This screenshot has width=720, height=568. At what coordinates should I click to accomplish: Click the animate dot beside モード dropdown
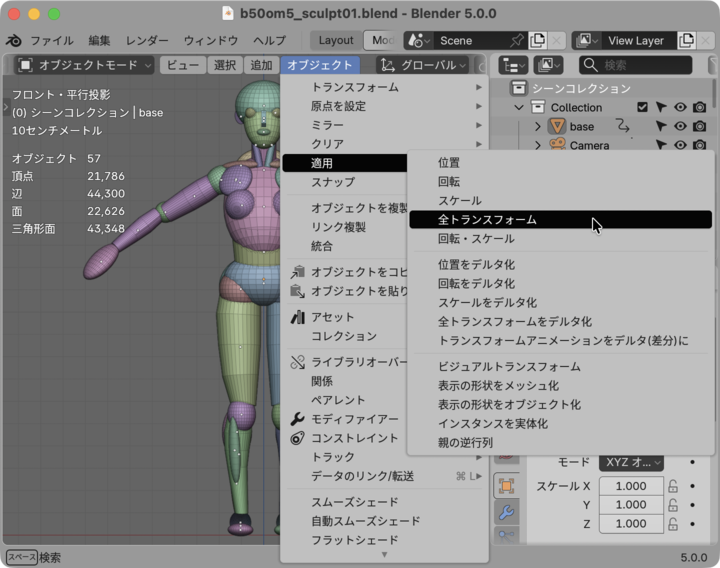692,462
